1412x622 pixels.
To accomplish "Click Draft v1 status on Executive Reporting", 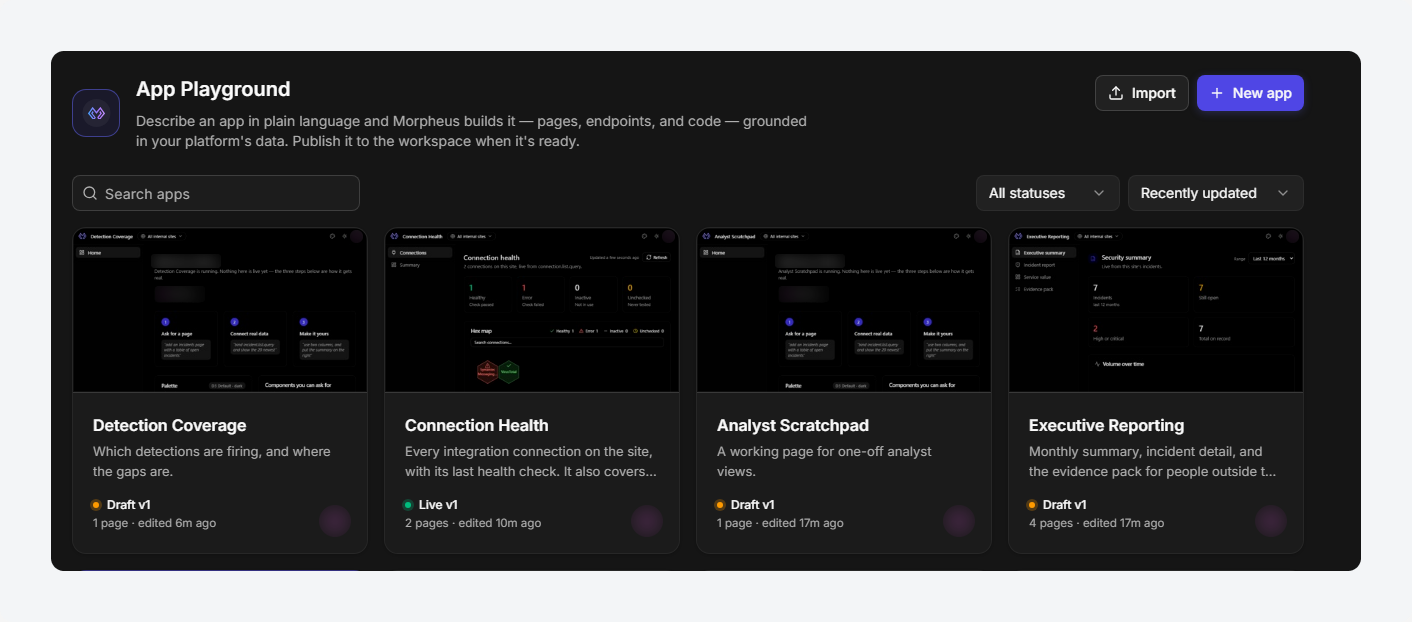I will [1057, 505].
